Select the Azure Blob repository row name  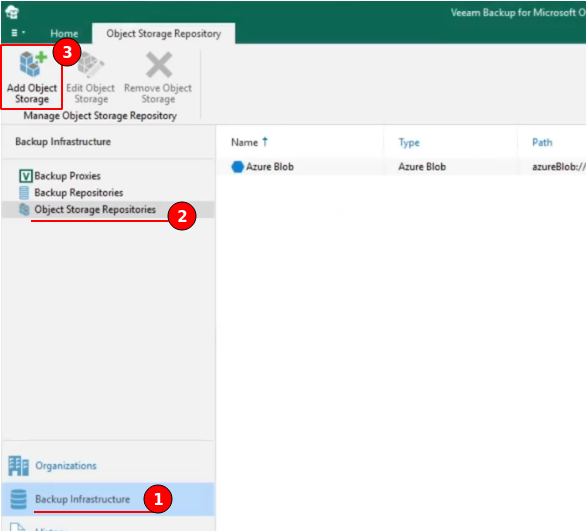tap(270, 167)
